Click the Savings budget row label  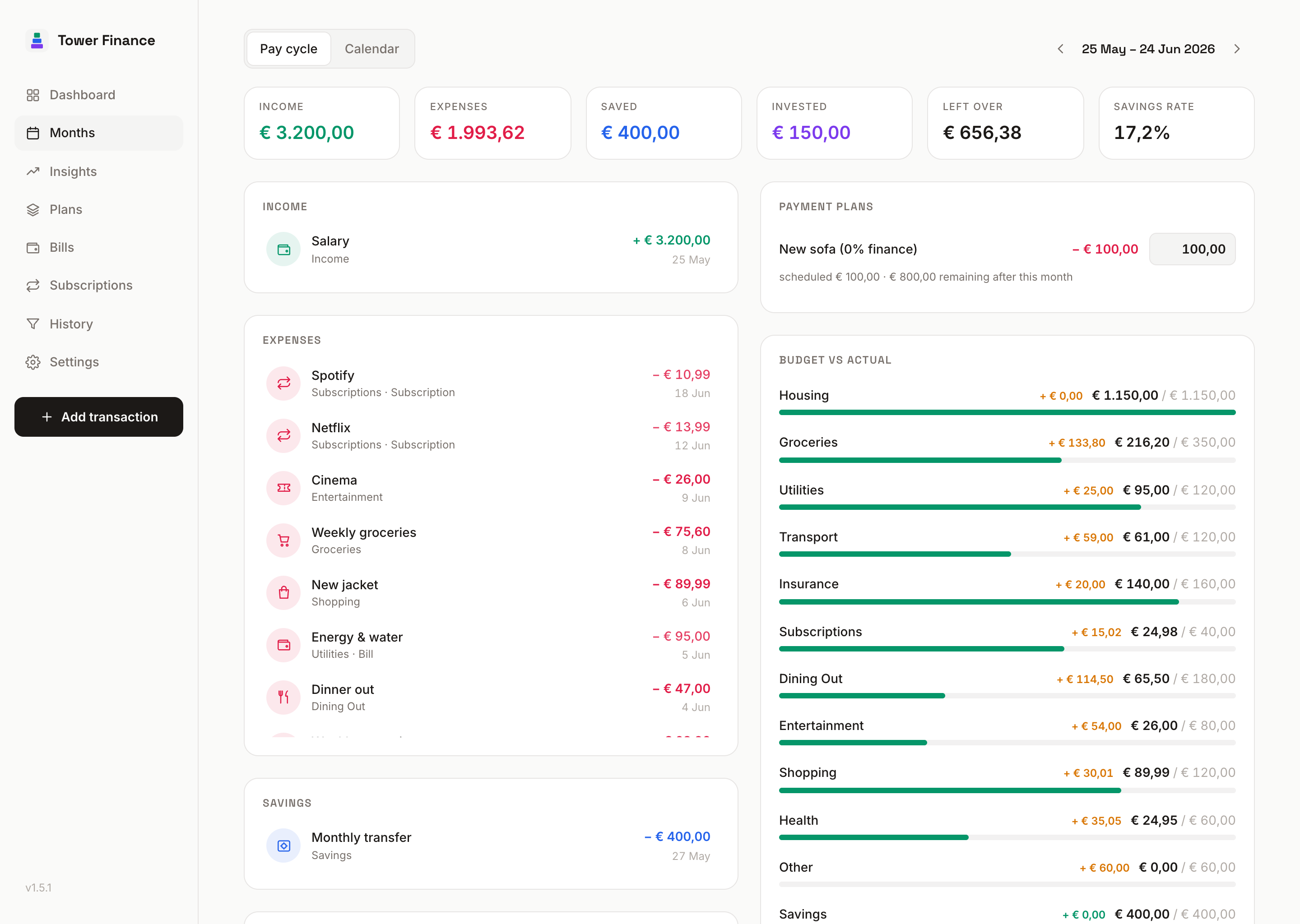803,915
